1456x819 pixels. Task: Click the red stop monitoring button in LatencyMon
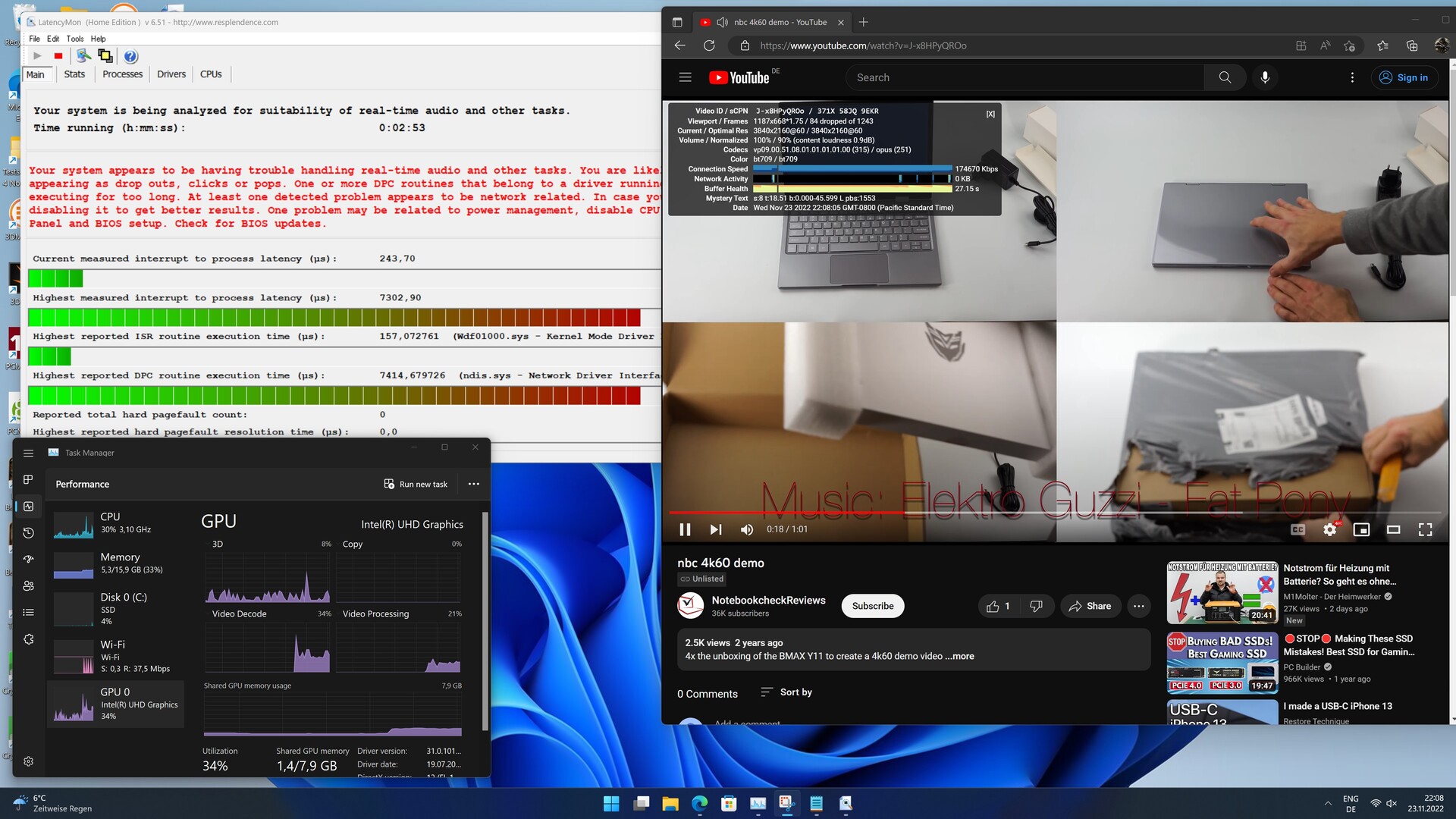58,56
